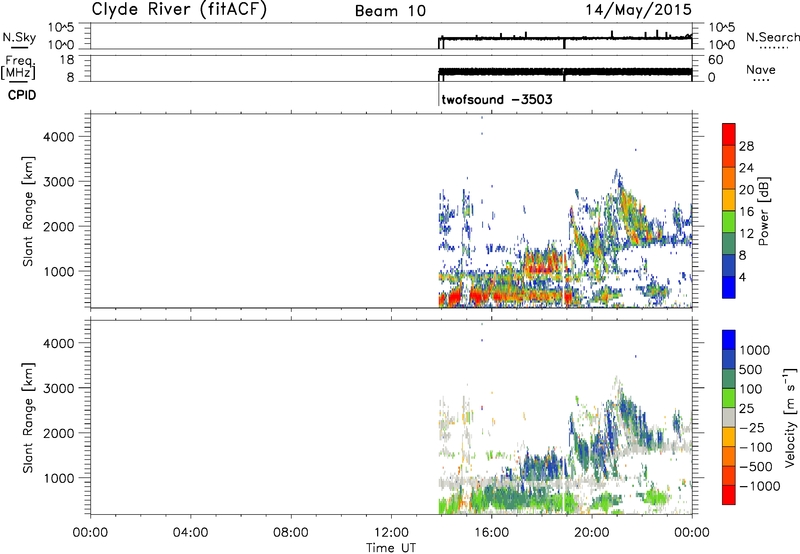The width and height of the screenshot is (800, 554).
Task: Click the "08:00" time axis label
Action: 291,533
